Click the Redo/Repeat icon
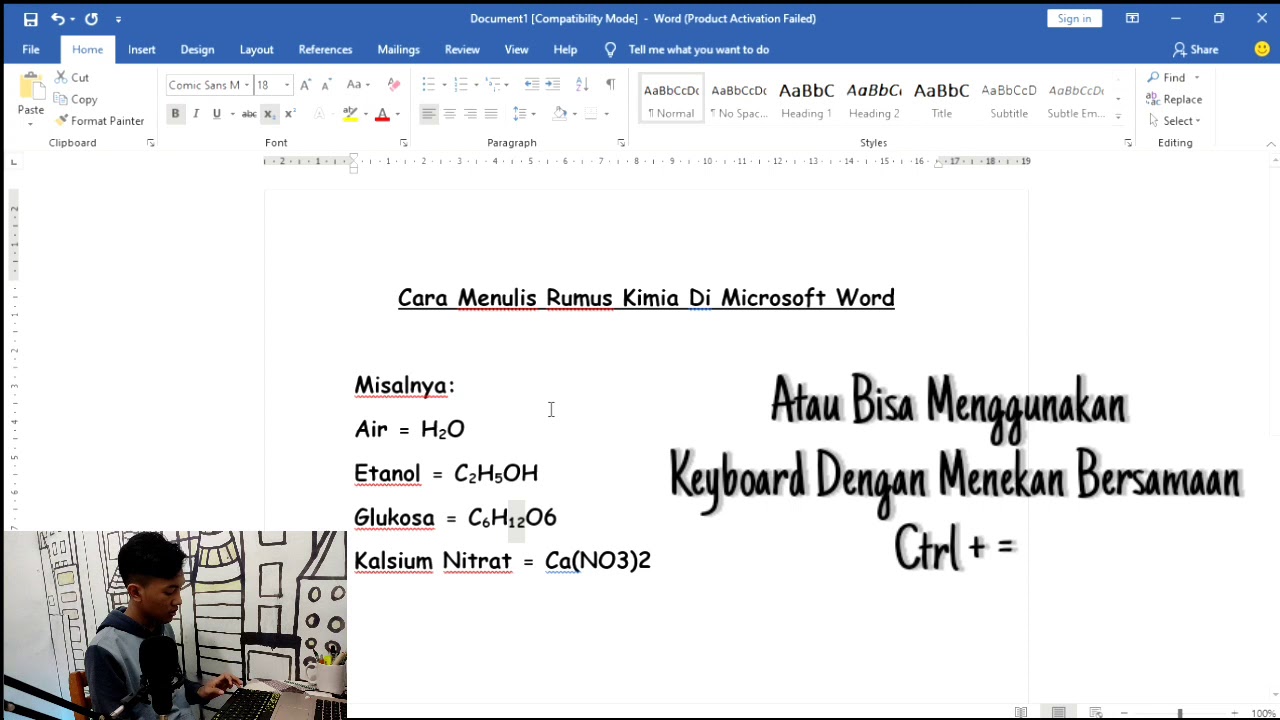 point(92,19)
